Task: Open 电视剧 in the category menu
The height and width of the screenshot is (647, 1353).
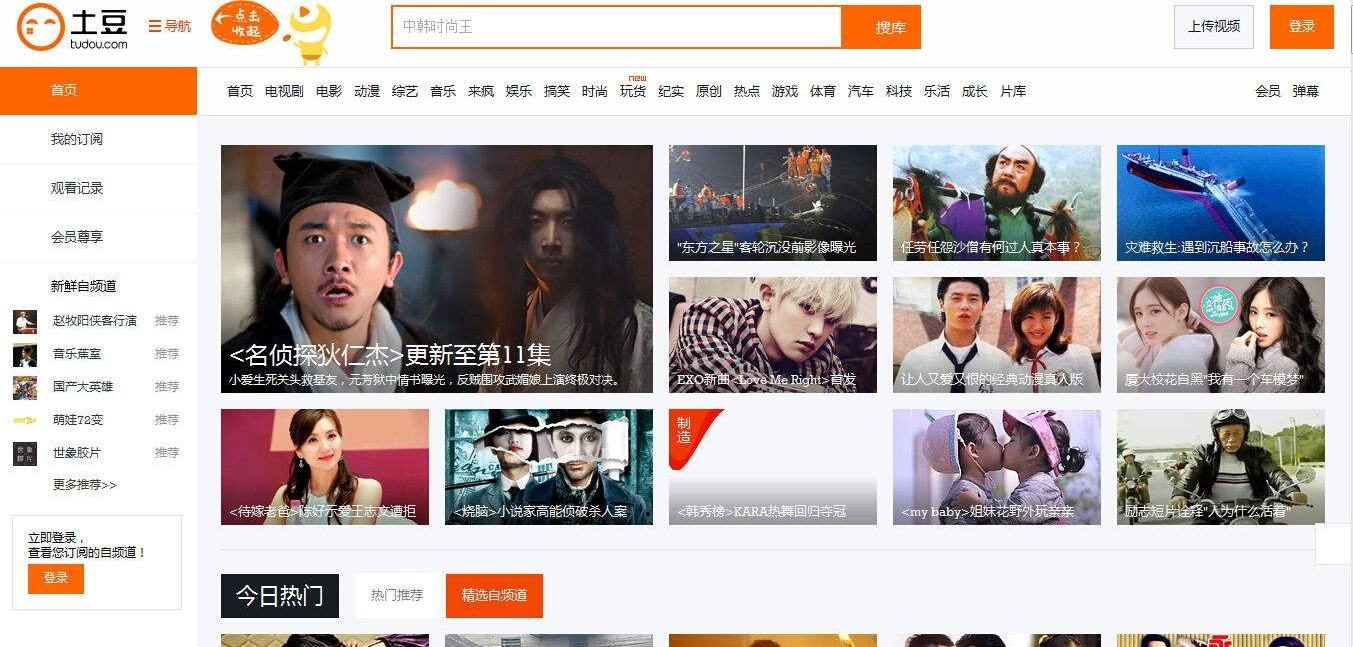Action: (x=284, y=91)
